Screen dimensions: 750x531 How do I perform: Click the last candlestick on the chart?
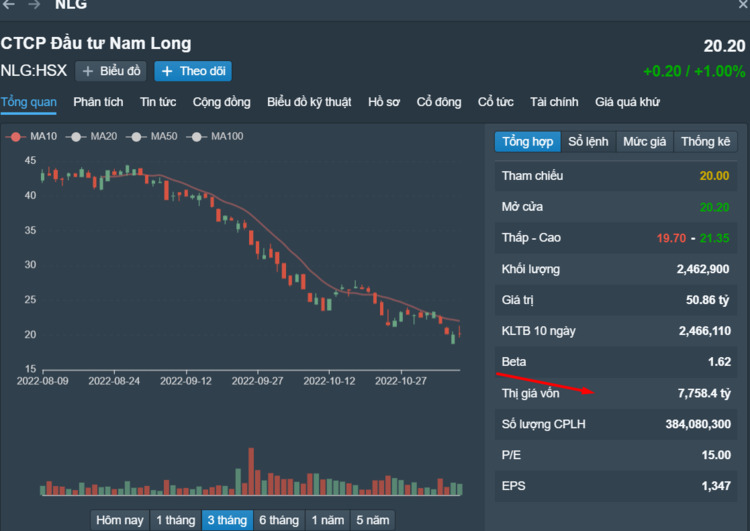(x=459, y=332)
